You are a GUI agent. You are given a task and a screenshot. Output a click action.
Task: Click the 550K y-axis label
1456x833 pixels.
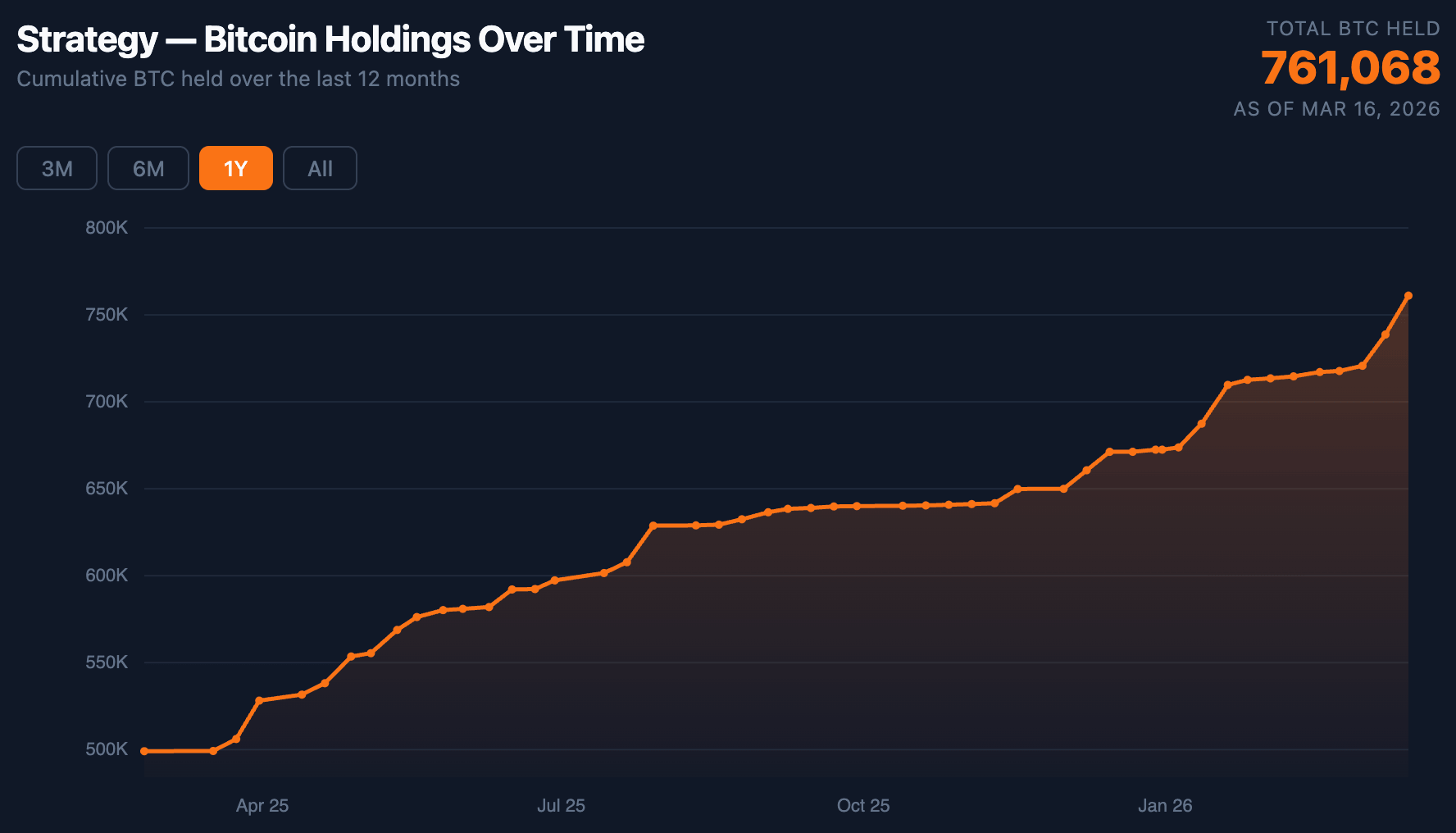[x=107, y=662]
